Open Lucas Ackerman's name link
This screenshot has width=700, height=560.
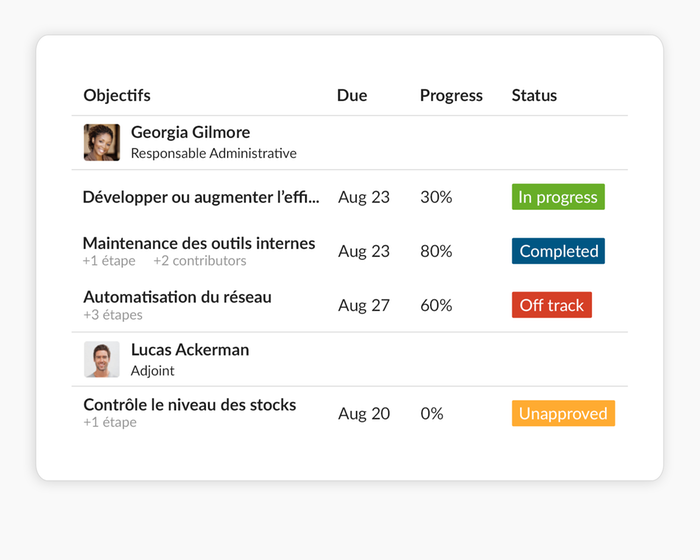coord(189,350)
